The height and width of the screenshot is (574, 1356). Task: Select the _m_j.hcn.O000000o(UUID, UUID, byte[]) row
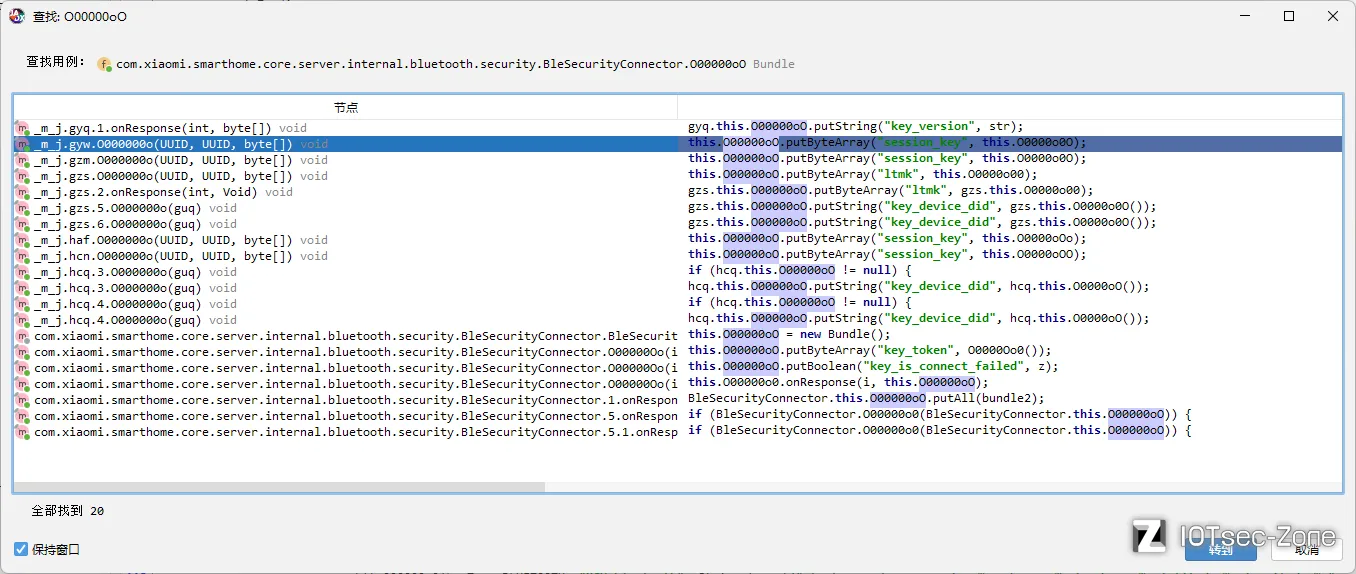pos(180,256)
